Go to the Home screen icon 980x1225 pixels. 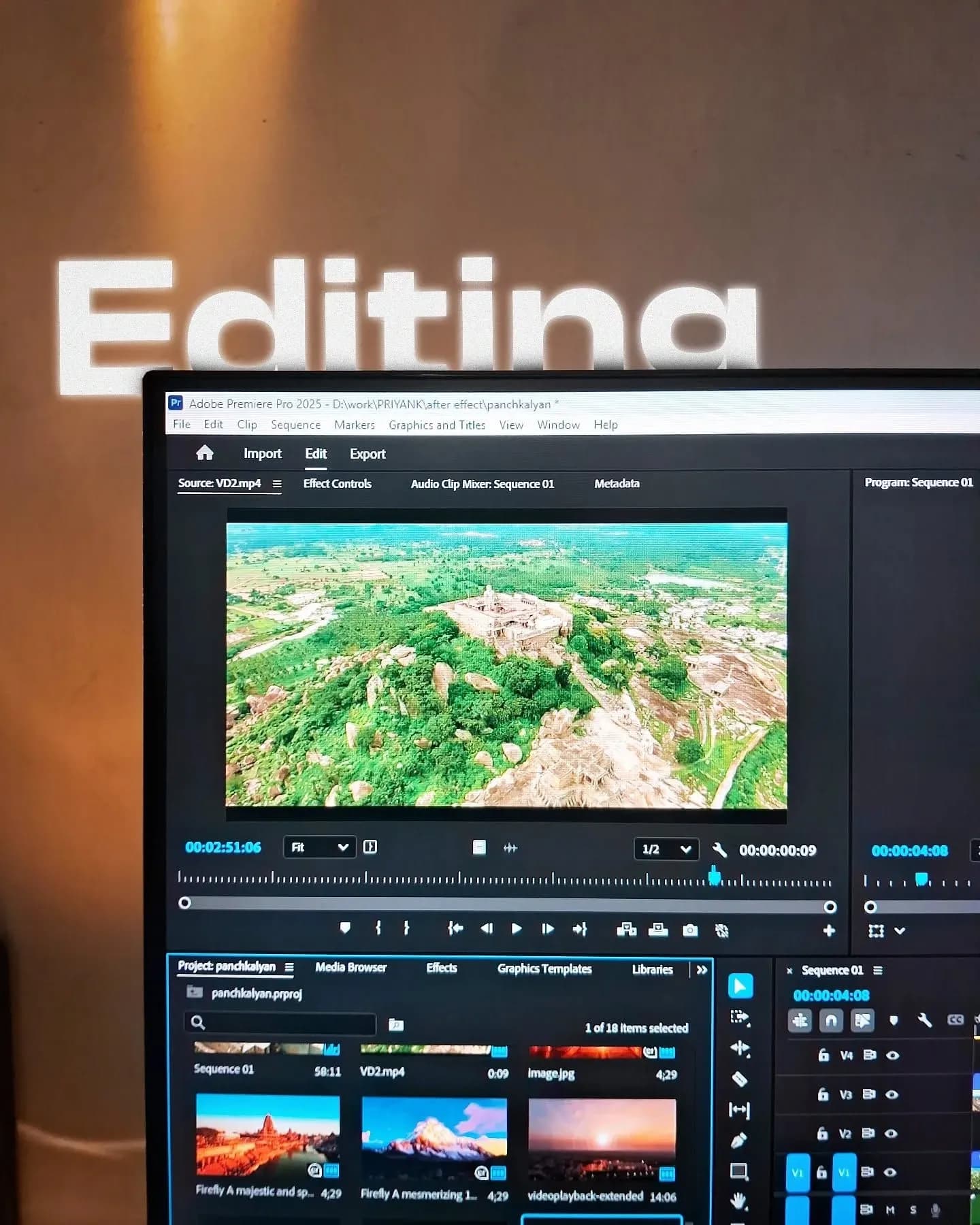(x=205, y=453)
